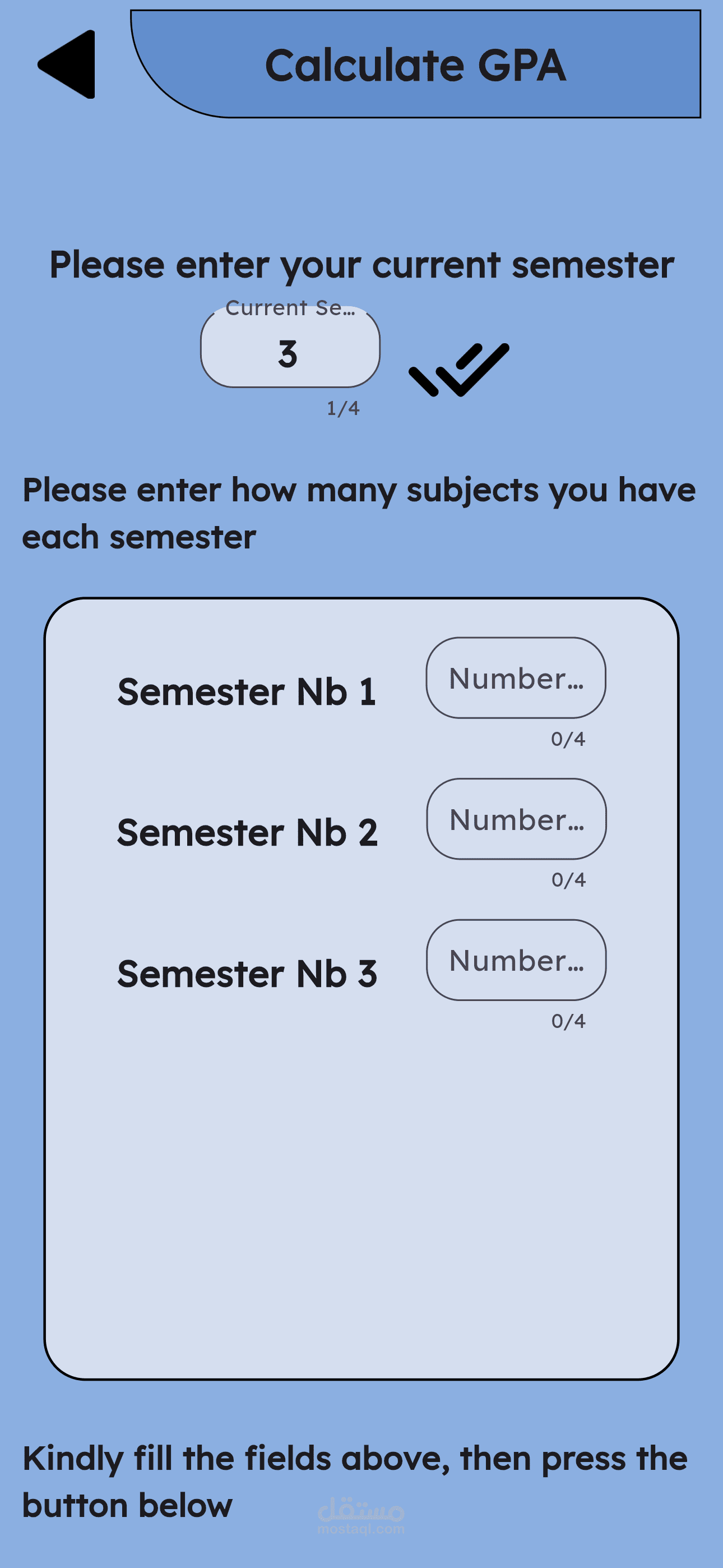This screenshot has height=1568, width=723.
Task: Click the floating "Current Se…" field label
Action: [x=290, y=308]
